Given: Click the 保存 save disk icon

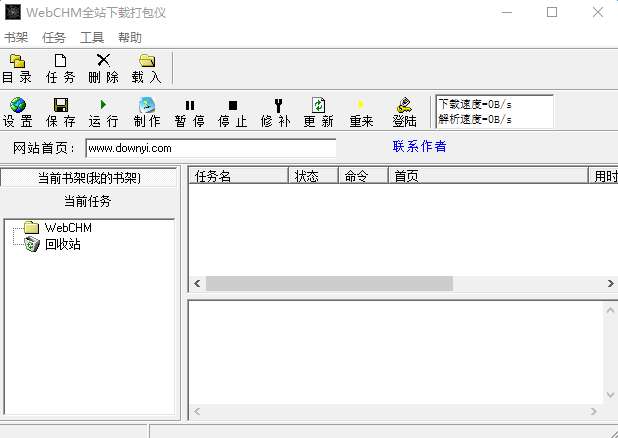Looking at the screenshot, I should pos(61,105).
